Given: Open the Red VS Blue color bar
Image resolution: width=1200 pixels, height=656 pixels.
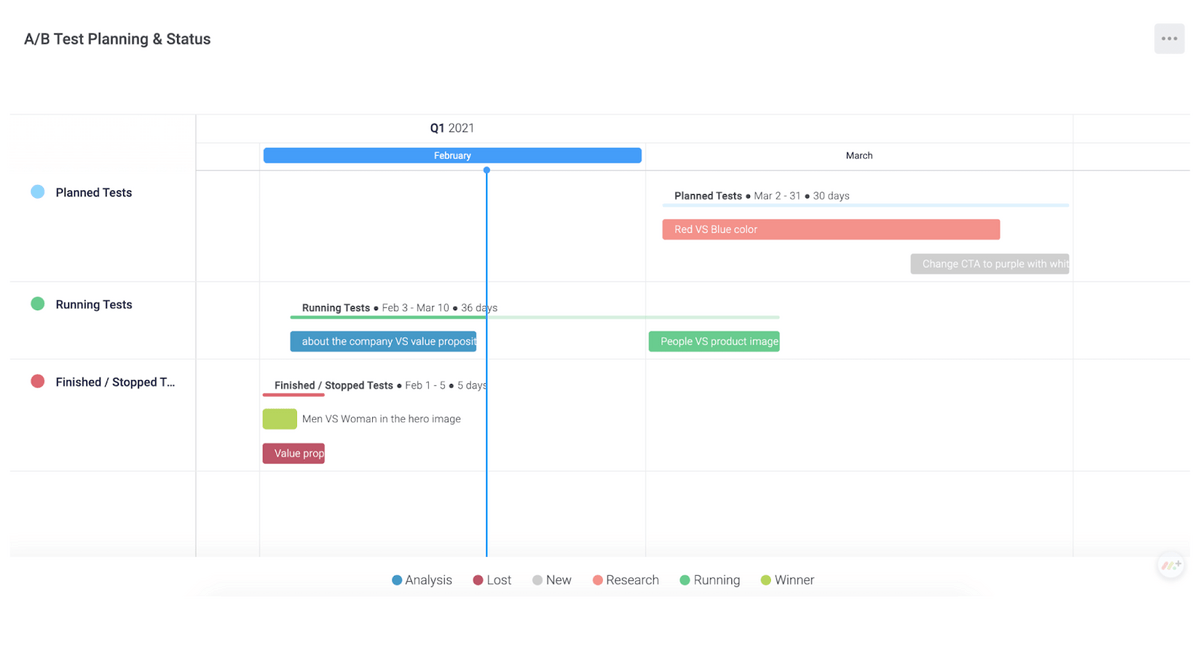Looking at the screenshot, I should [x=830, y=230].
